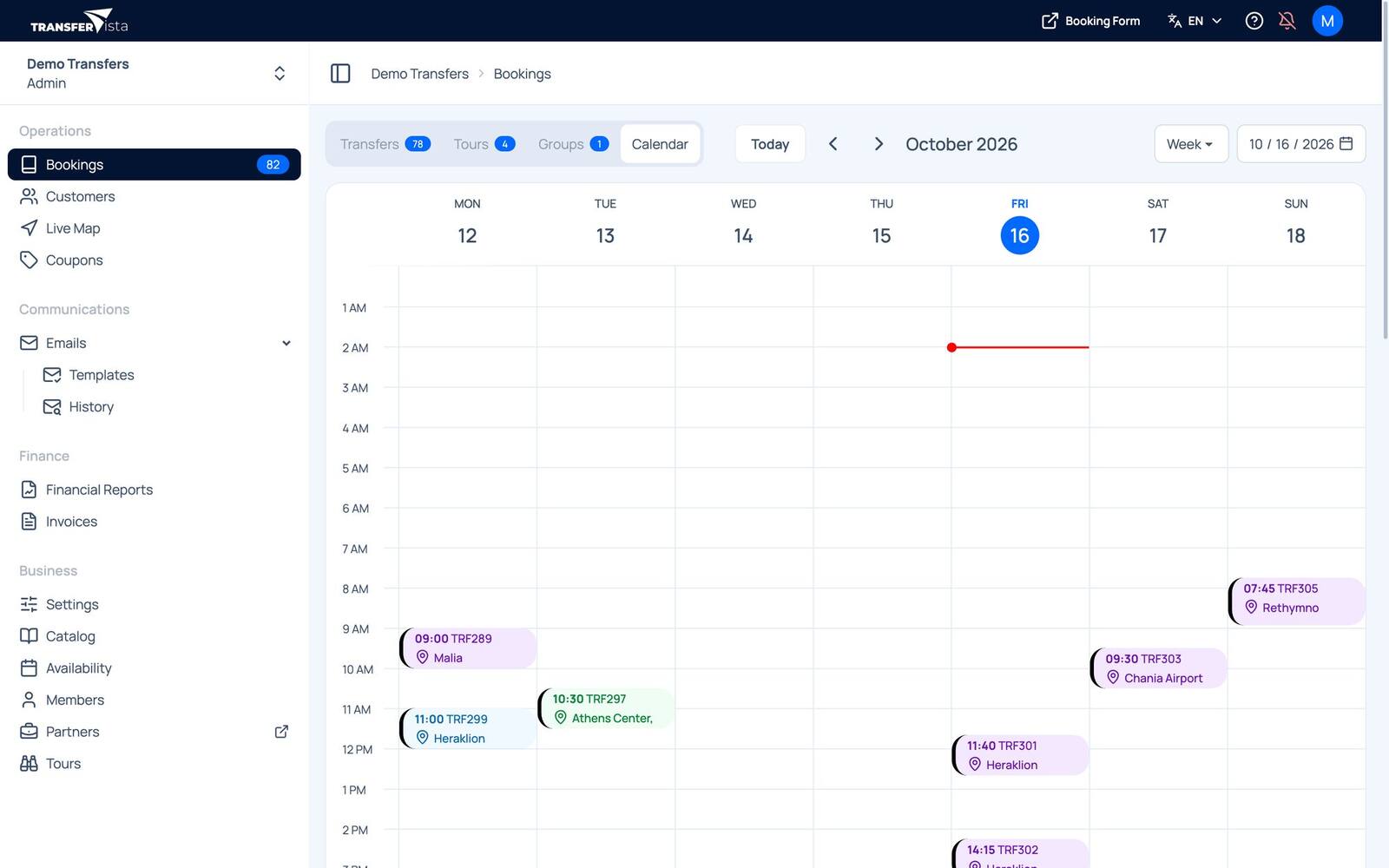Open Invoices page
The width and height of the screenshot is (1389, 868).
(155, 522)
